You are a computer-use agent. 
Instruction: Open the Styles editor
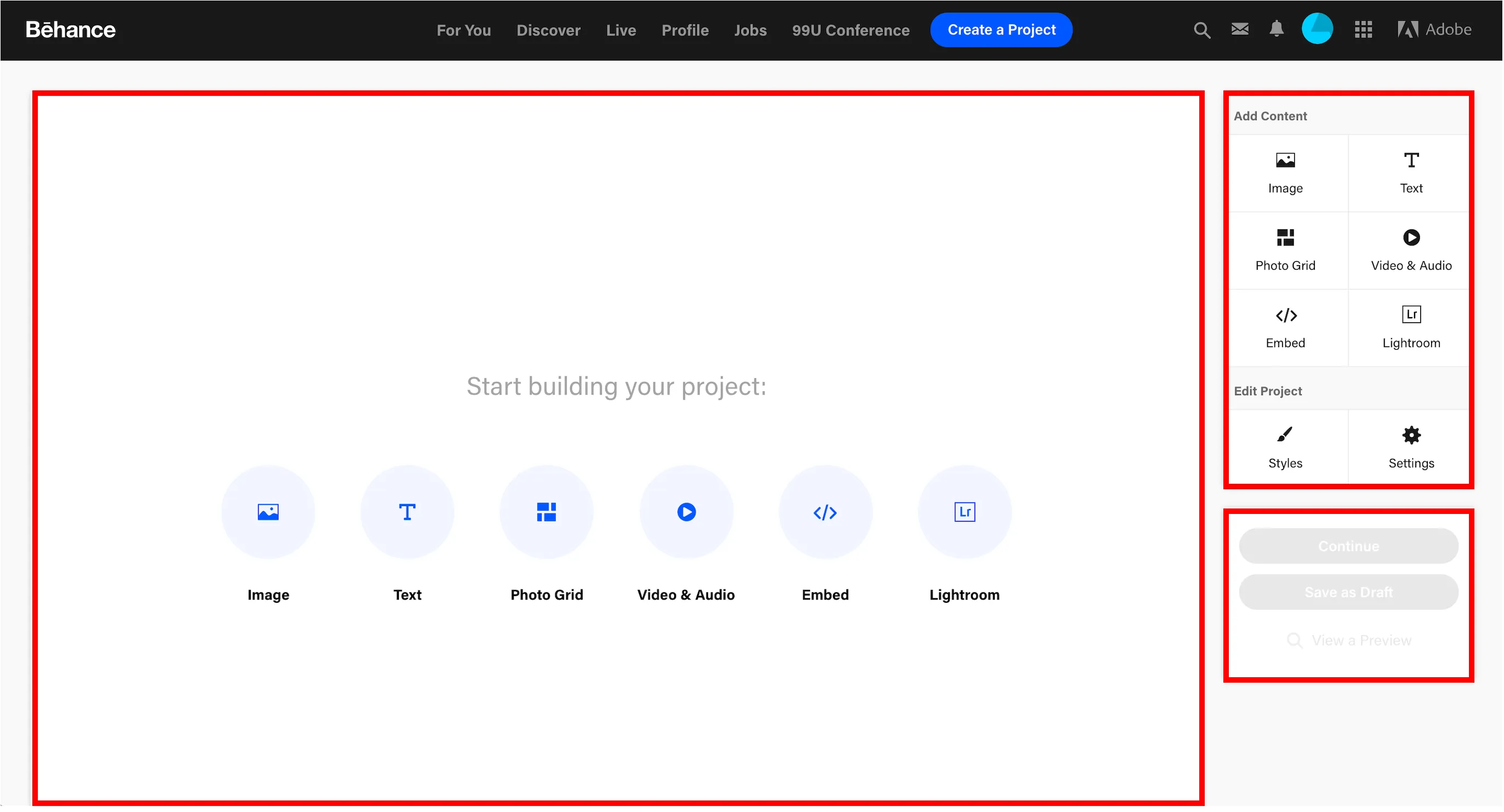point(1285,447)
